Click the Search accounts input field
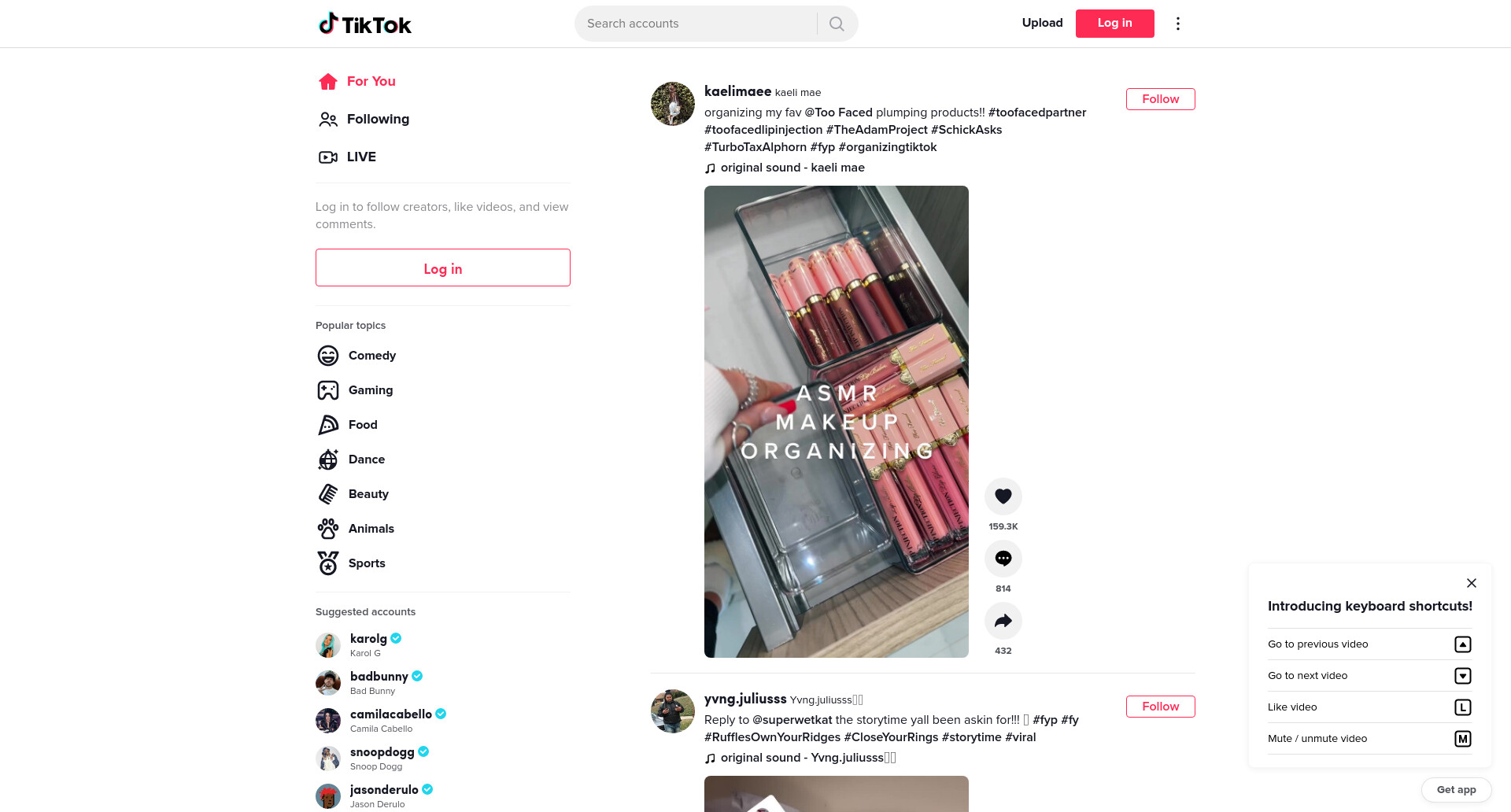This screenshot has height=812, width=1511. coord(696,24)
